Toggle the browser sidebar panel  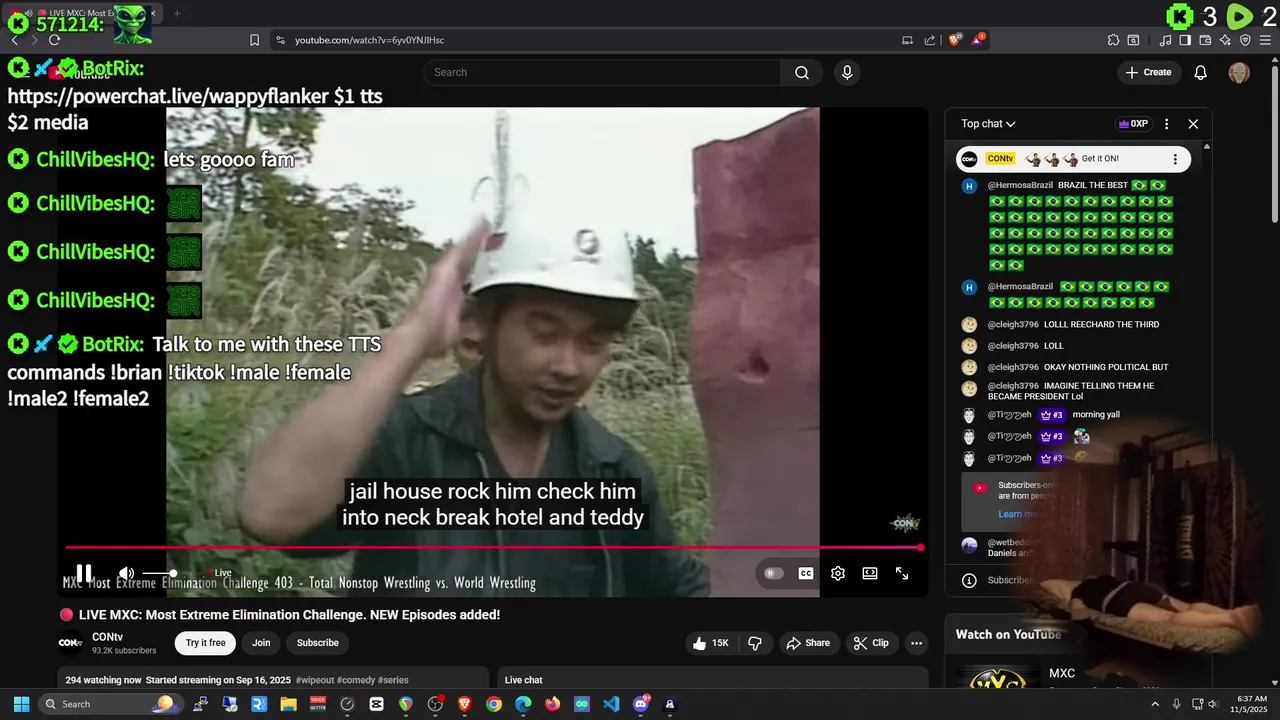1185,40
